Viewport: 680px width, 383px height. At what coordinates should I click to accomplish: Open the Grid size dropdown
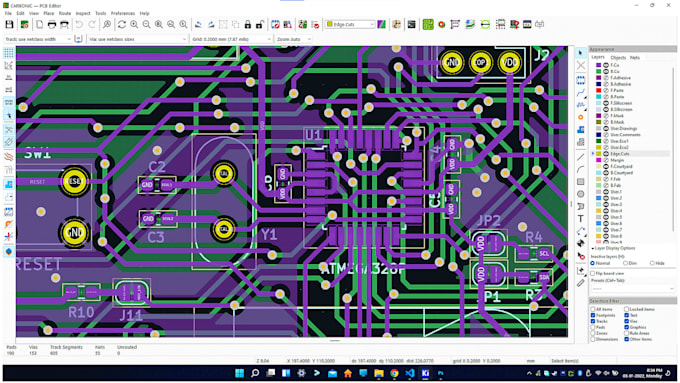[231, 39]
